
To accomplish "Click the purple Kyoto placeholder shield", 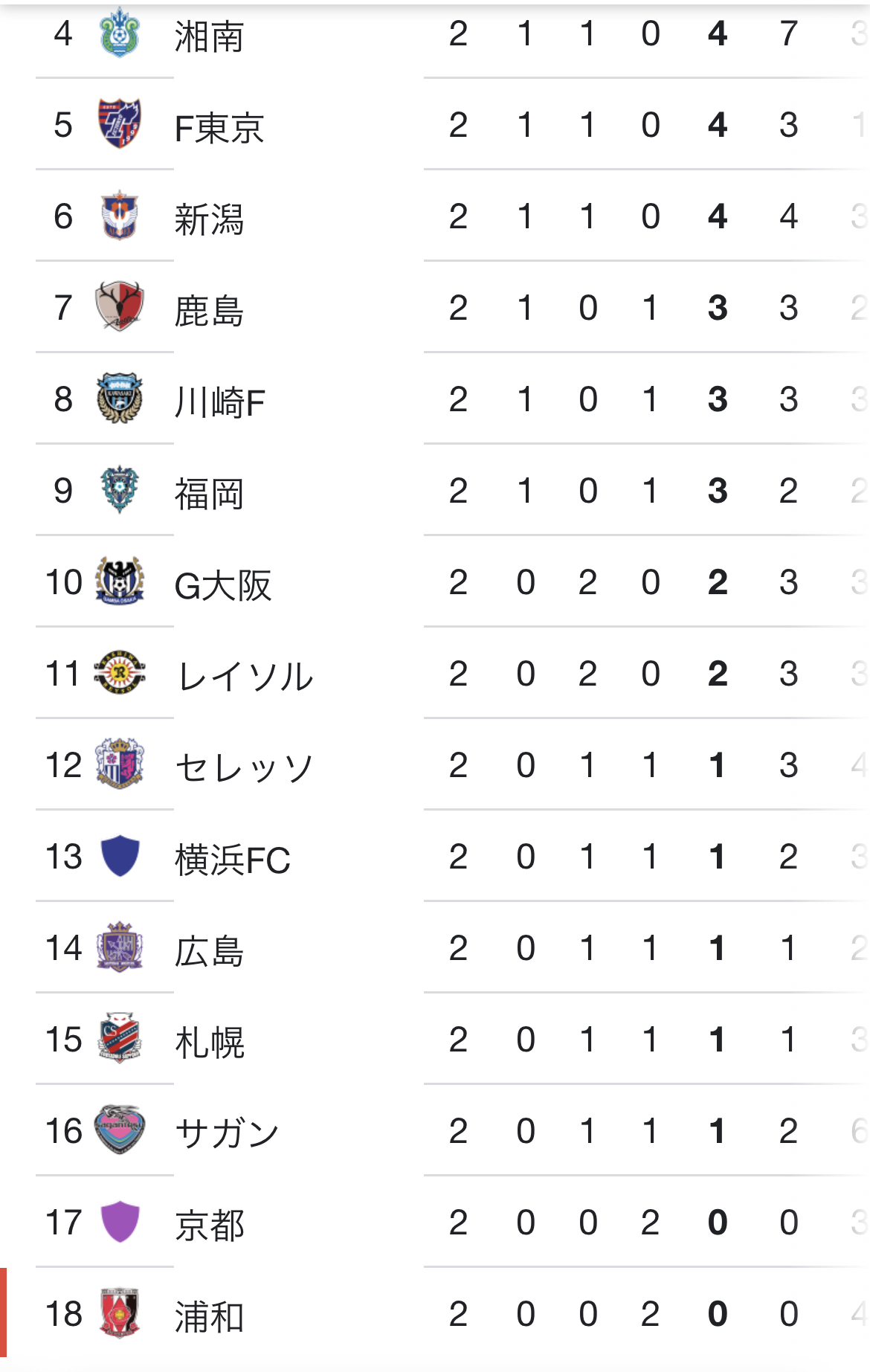I will click(x=119, y=1222).
